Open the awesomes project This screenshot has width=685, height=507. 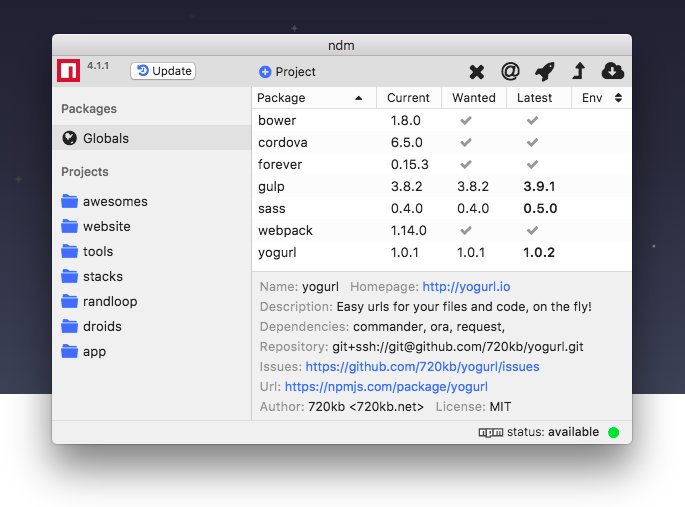click(x=104, y=201)
